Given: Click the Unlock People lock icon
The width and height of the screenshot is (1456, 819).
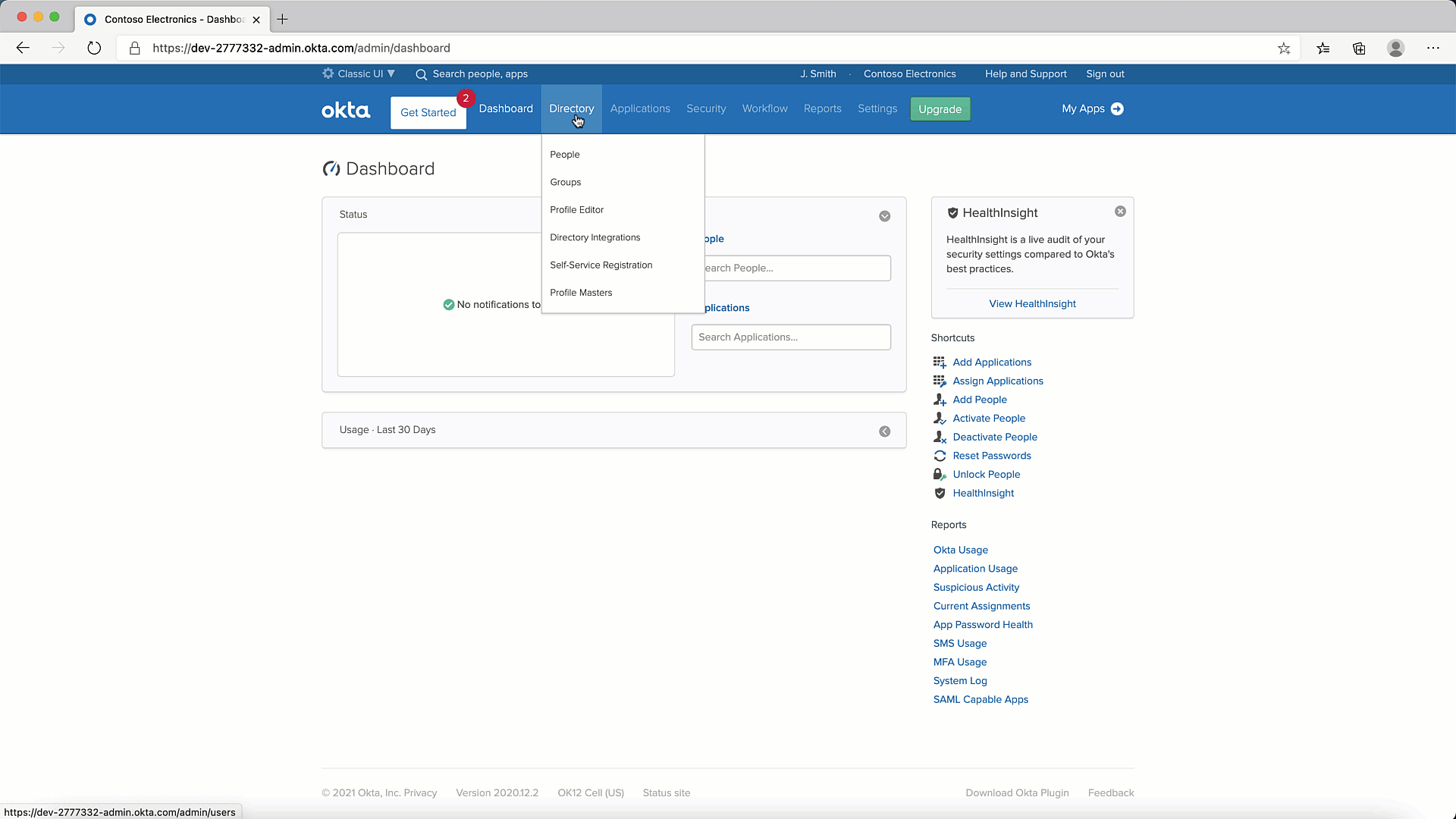Looking at the screenshot, I should [940, 475].
